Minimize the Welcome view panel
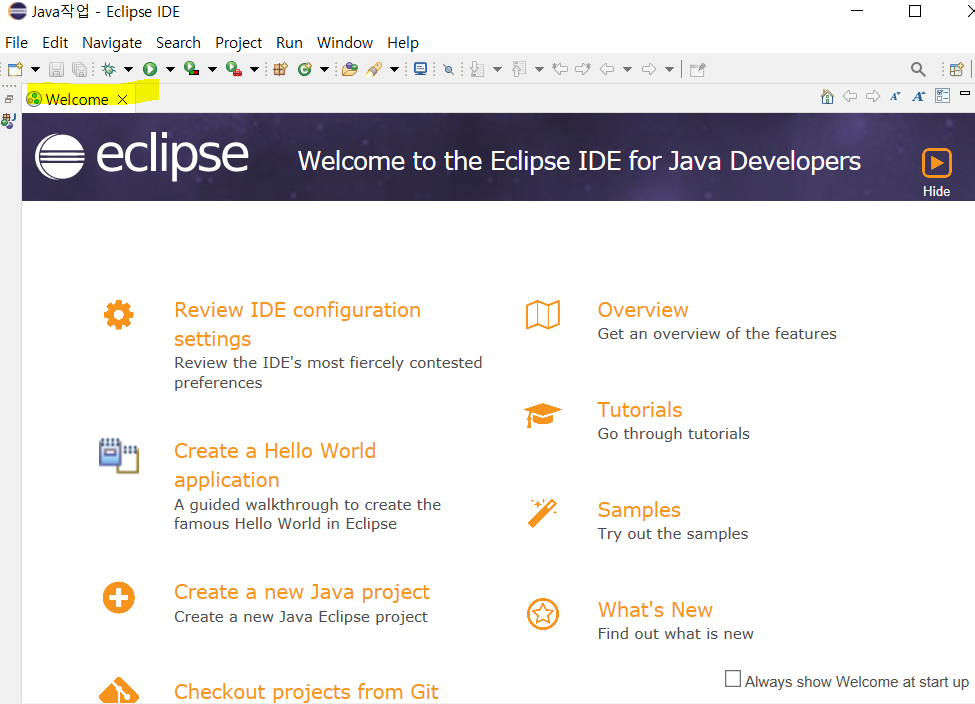975x704 pixels. 965,93
